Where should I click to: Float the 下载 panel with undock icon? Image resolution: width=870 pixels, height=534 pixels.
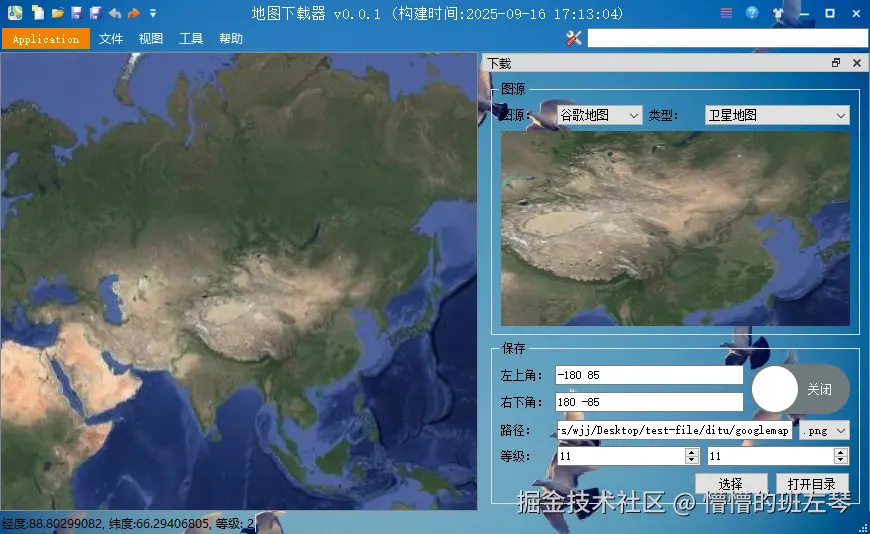point(836,63)
